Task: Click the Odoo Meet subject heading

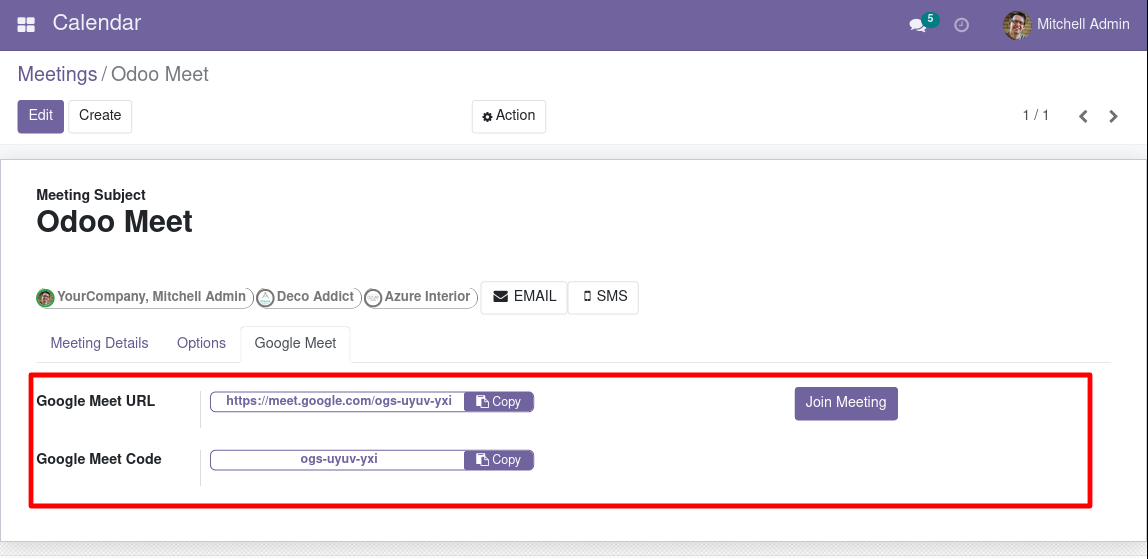Action: [115, 222]
